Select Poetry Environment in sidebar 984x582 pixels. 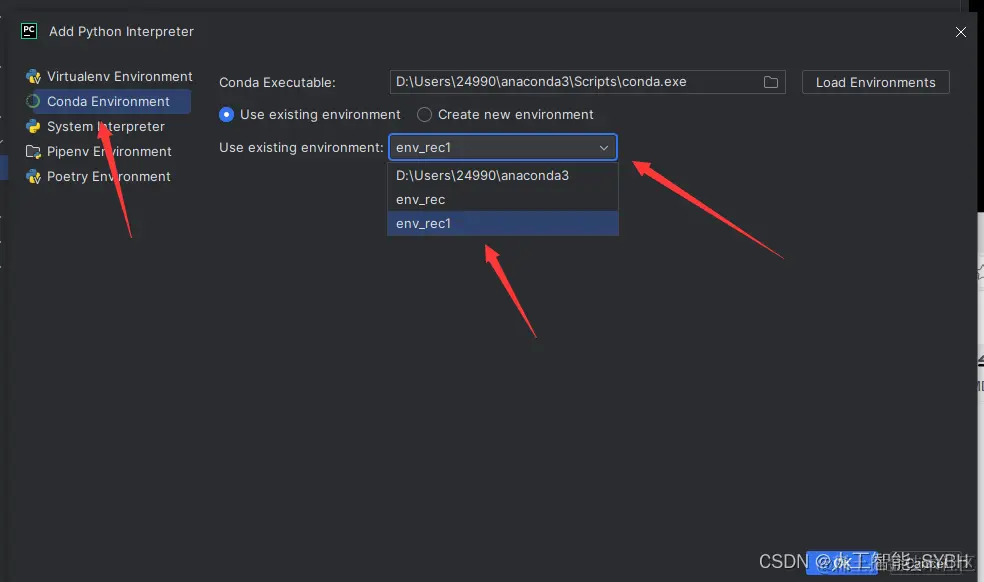[107, 176]
